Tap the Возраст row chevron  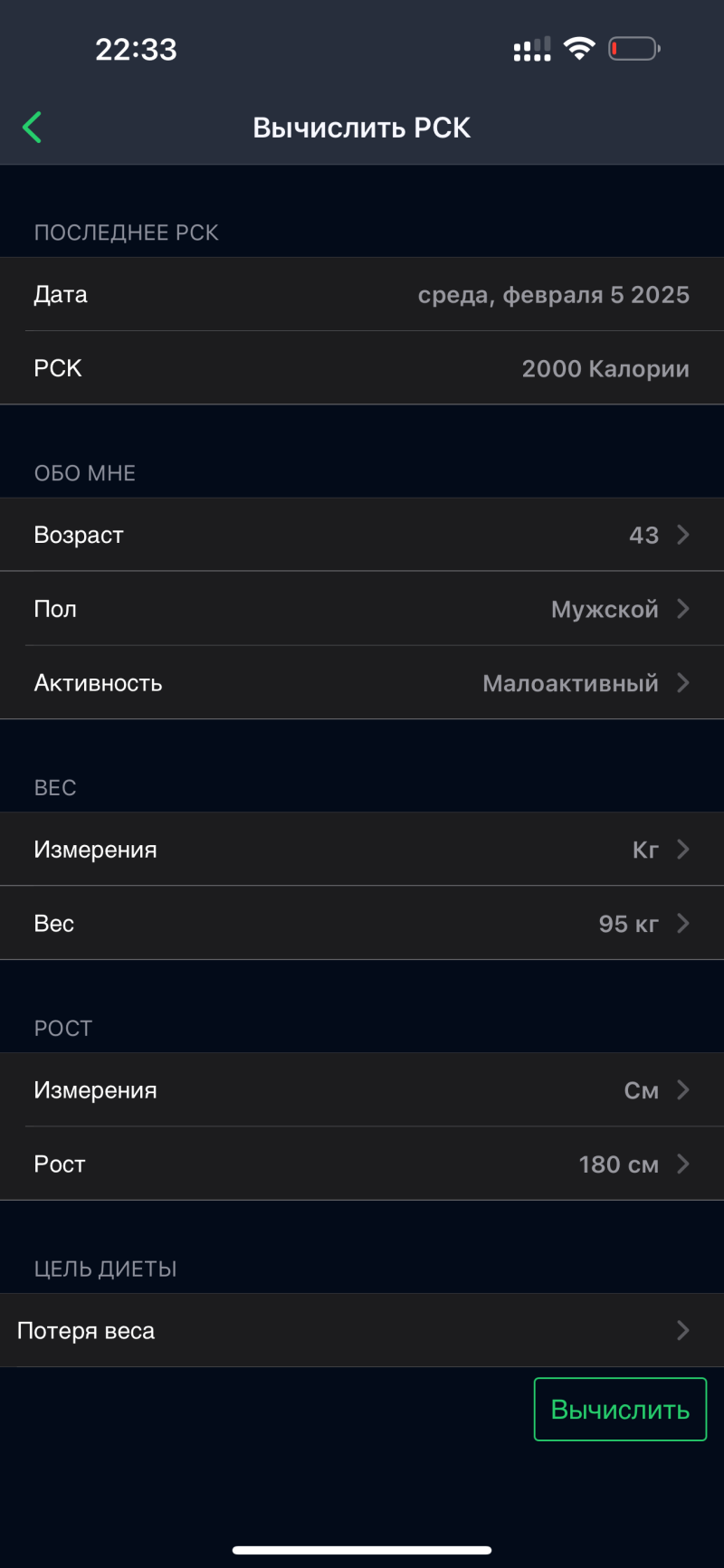tap(683, 535)
